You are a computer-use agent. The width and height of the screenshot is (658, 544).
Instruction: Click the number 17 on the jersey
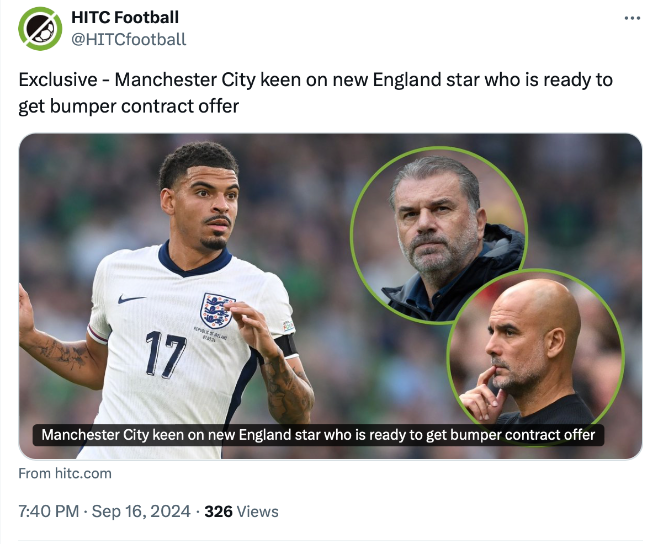pyautogui.click(x=165, y=355)
